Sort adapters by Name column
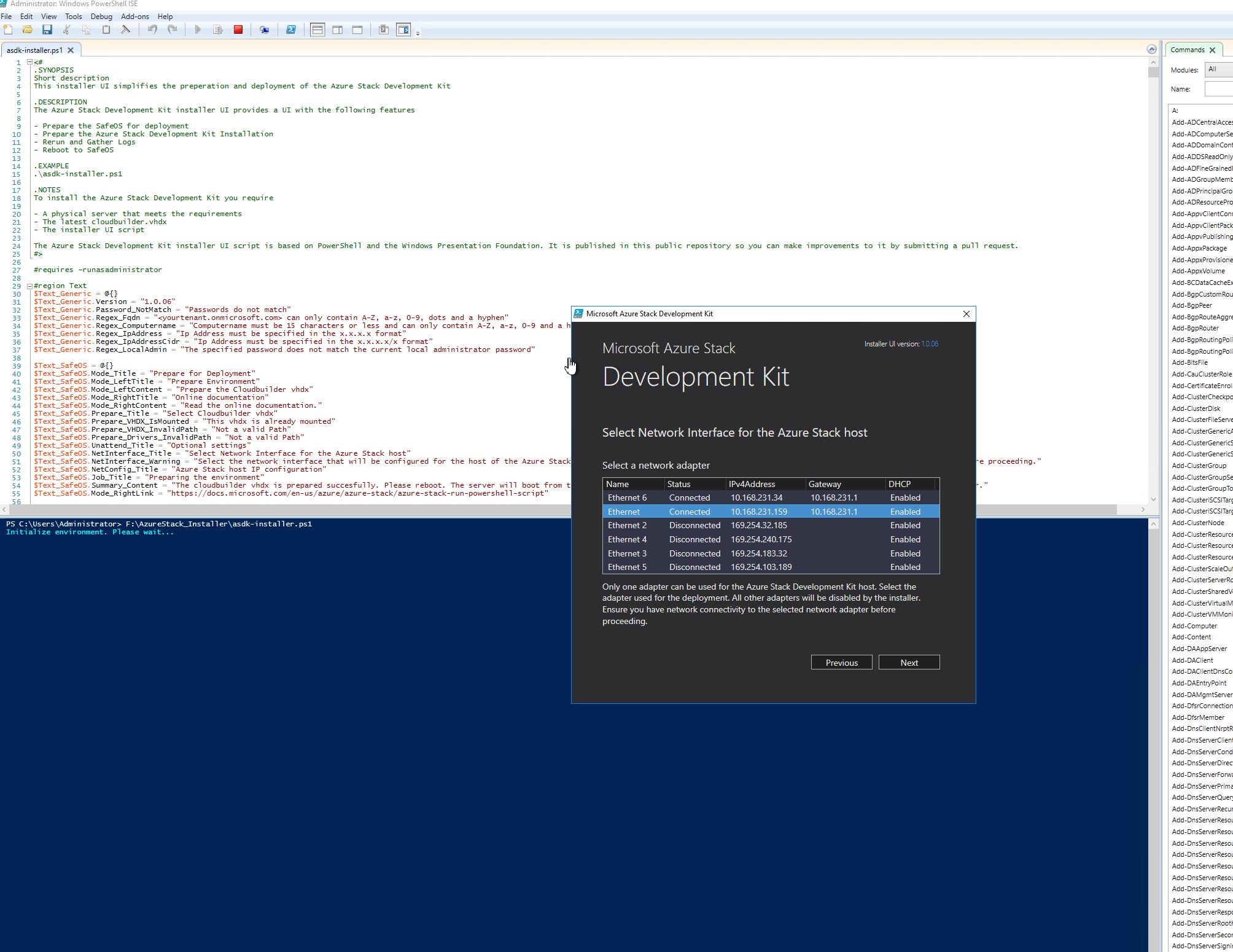Screen dimensions: 1233x952 [634, 484]
